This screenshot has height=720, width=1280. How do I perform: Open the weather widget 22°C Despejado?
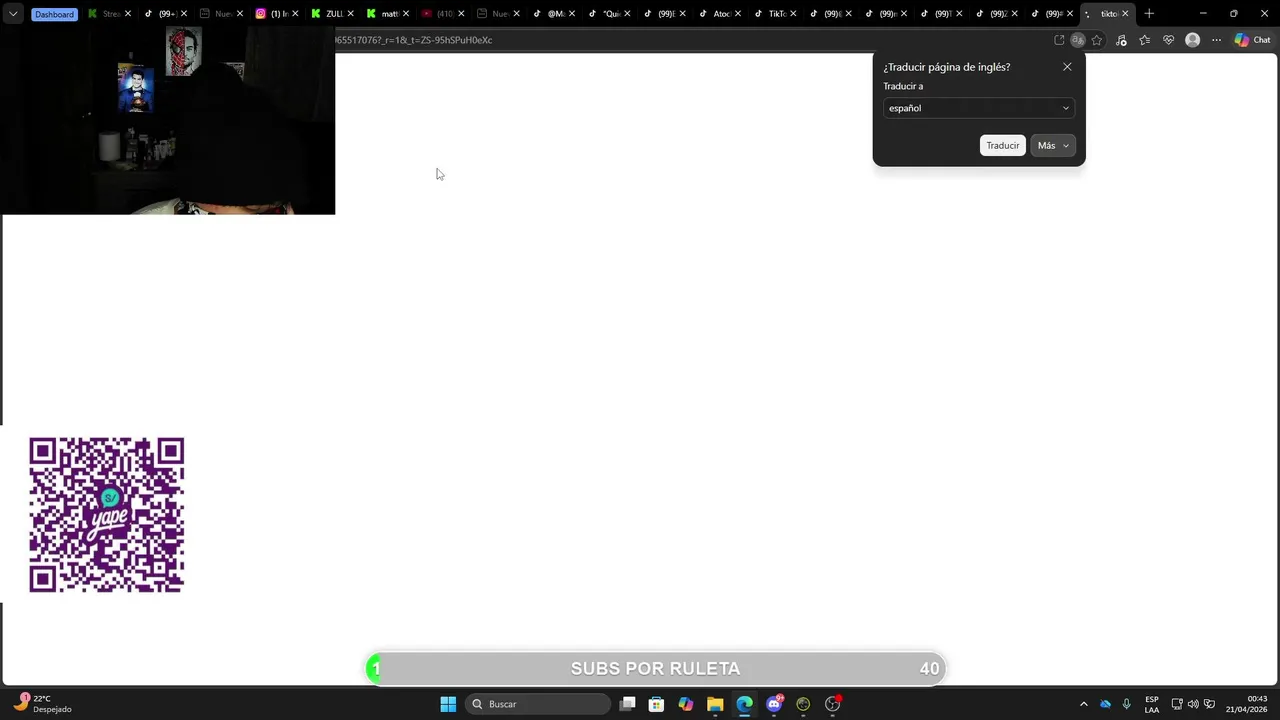click(x=42, y=704)
